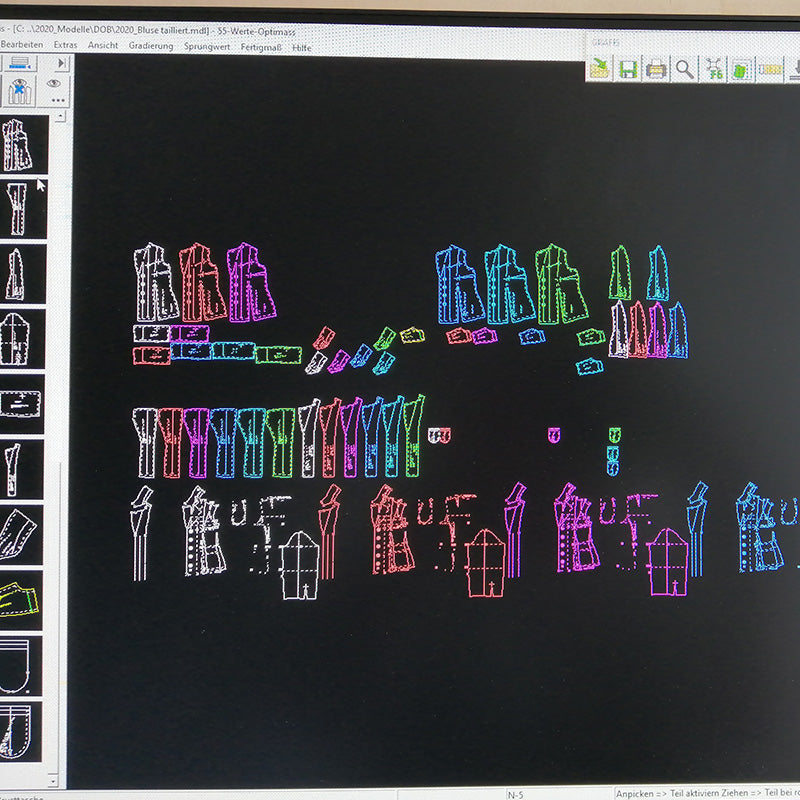
Task: Click the crossed-out eye pattern icon
Action: tap(17, 91)
